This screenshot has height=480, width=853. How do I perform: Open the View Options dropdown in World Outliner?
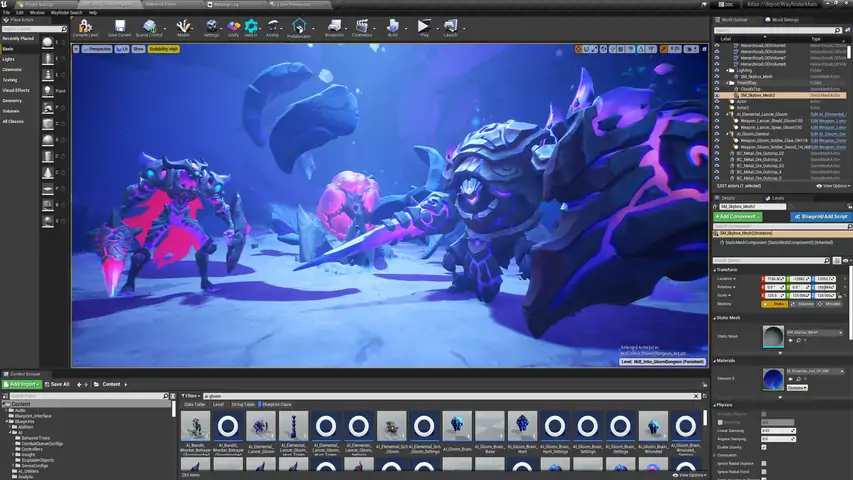tap(832, 186)
